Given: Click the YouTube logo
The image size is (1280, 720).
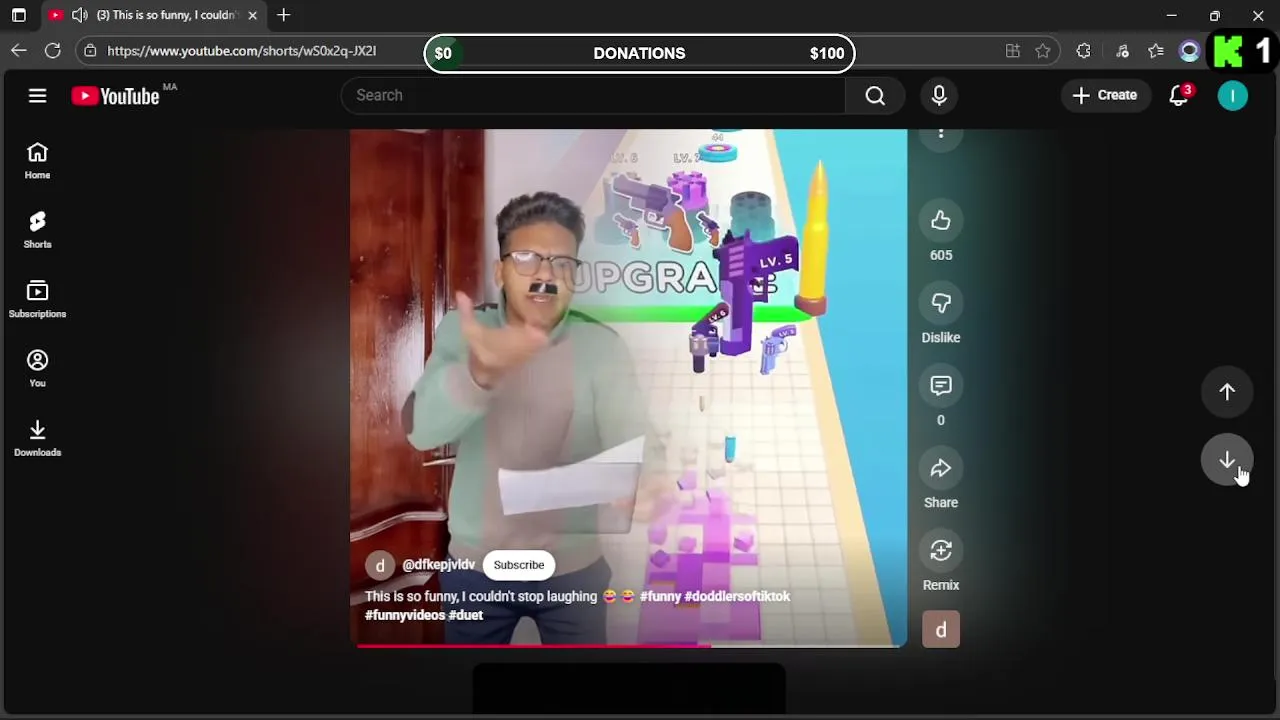Looking at the screenshot, I should pyautogui.click(x=115, y=96).
